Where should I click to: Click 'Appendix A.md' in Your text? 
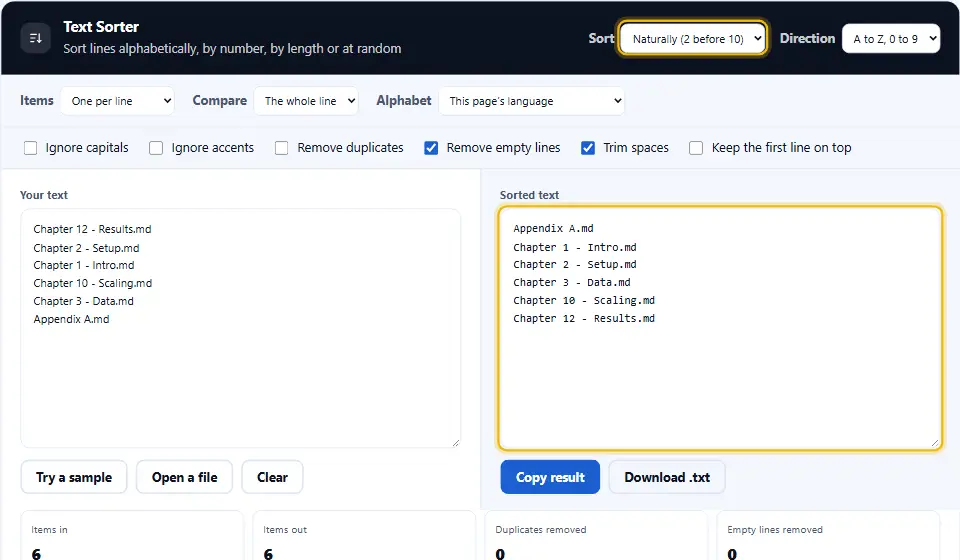[x=72, y=319]
